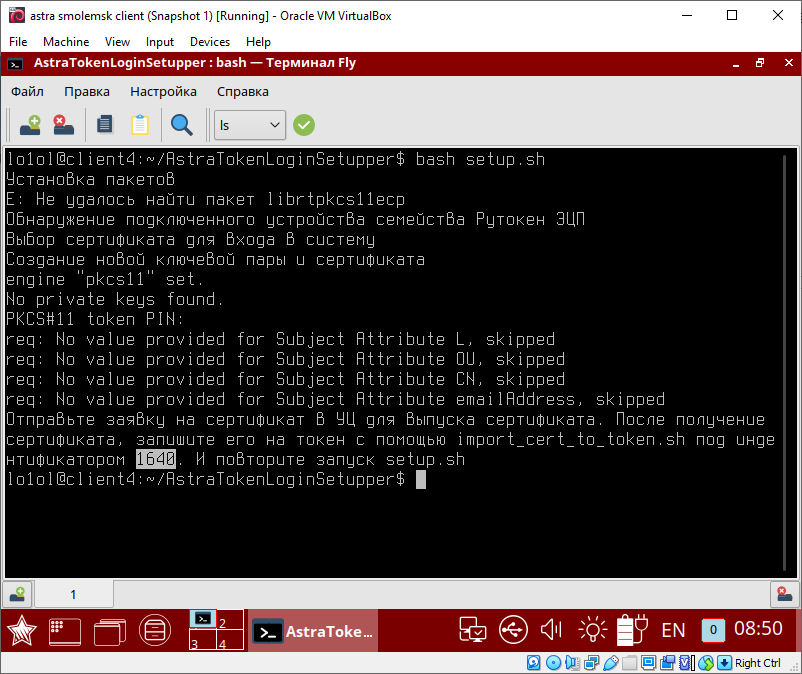Click VirtualBox hard disk activity icon
This screenshot has height=674, width=802.
click(x=533, y=663)
